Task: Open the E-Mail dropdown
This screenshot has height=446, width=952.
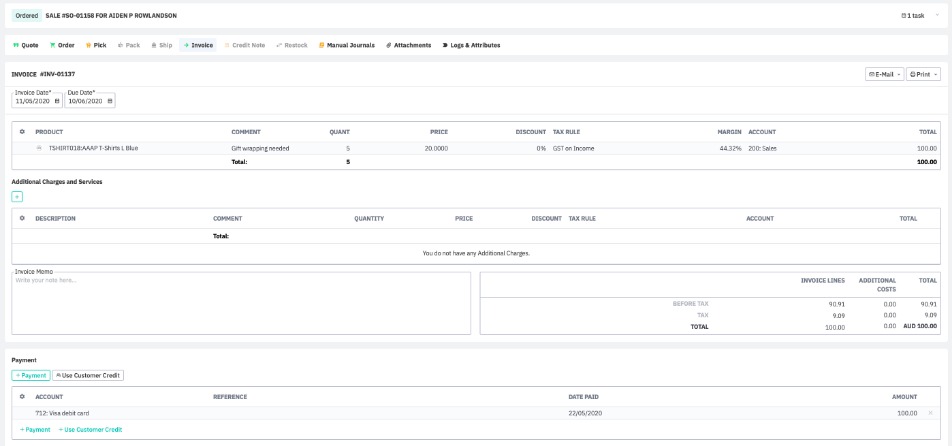Action: [884, 74]
